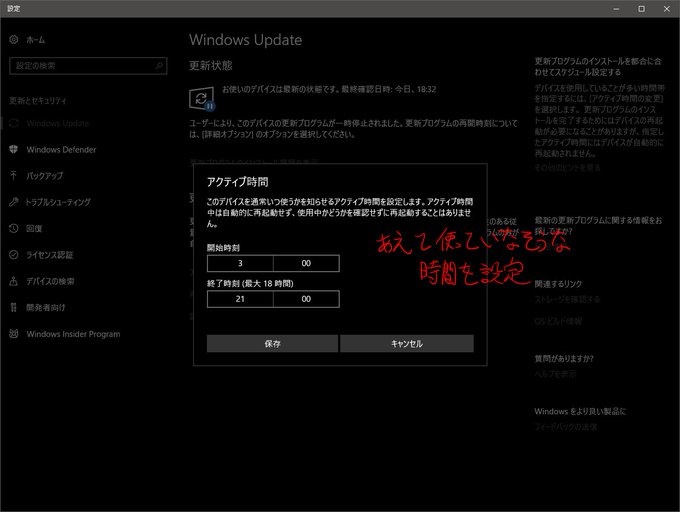Open 回復 settings page
Screen dimensions: 680x512
coord(34,228)
